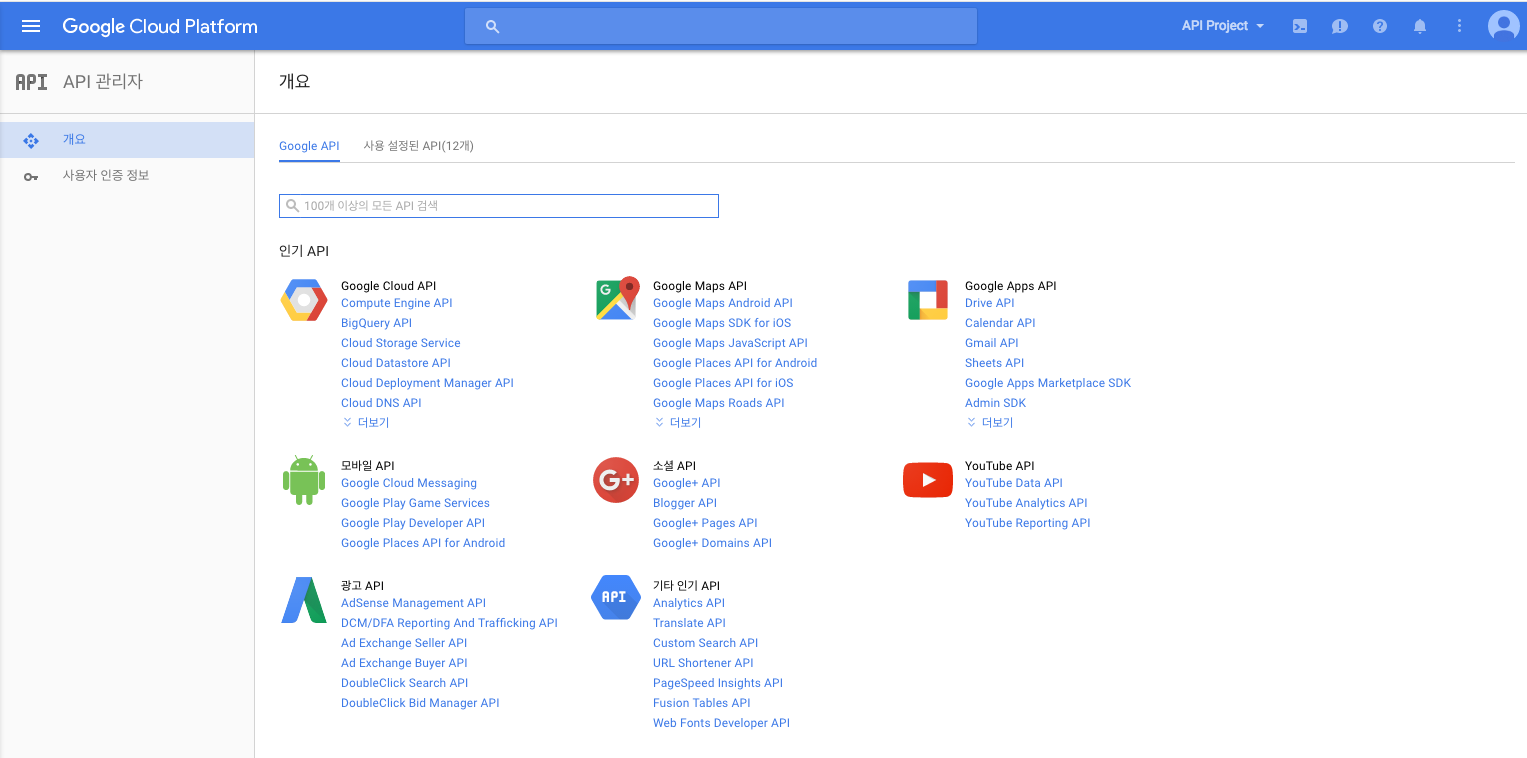Open YouTube Analytics API link
Viewport: 1527px width, 758px height.
[1026, 503]
